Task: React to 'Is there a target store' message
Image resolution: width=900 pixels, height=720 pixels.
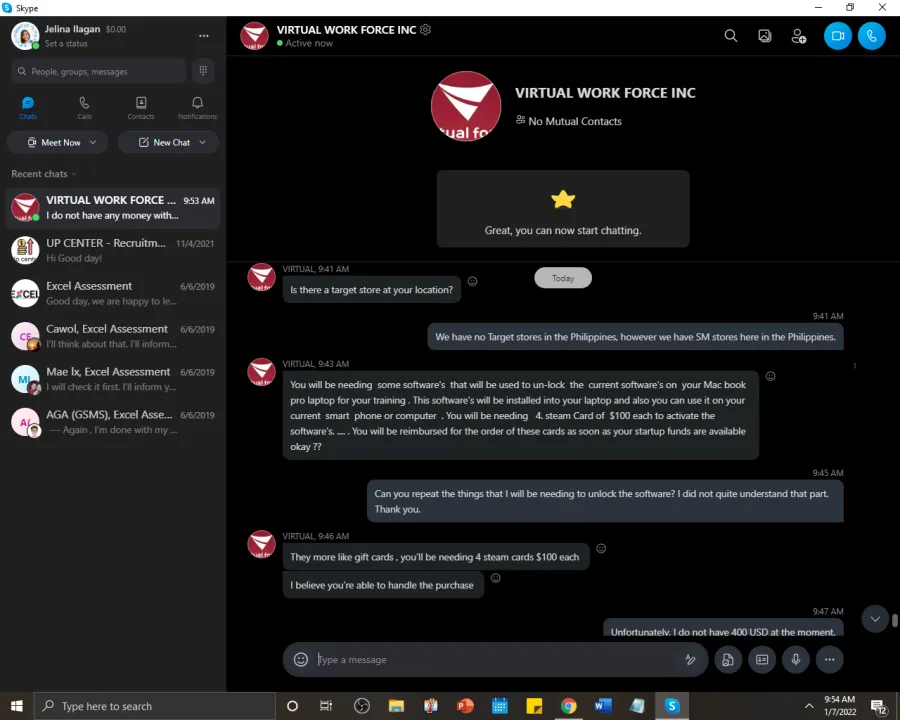Action: 472,281
